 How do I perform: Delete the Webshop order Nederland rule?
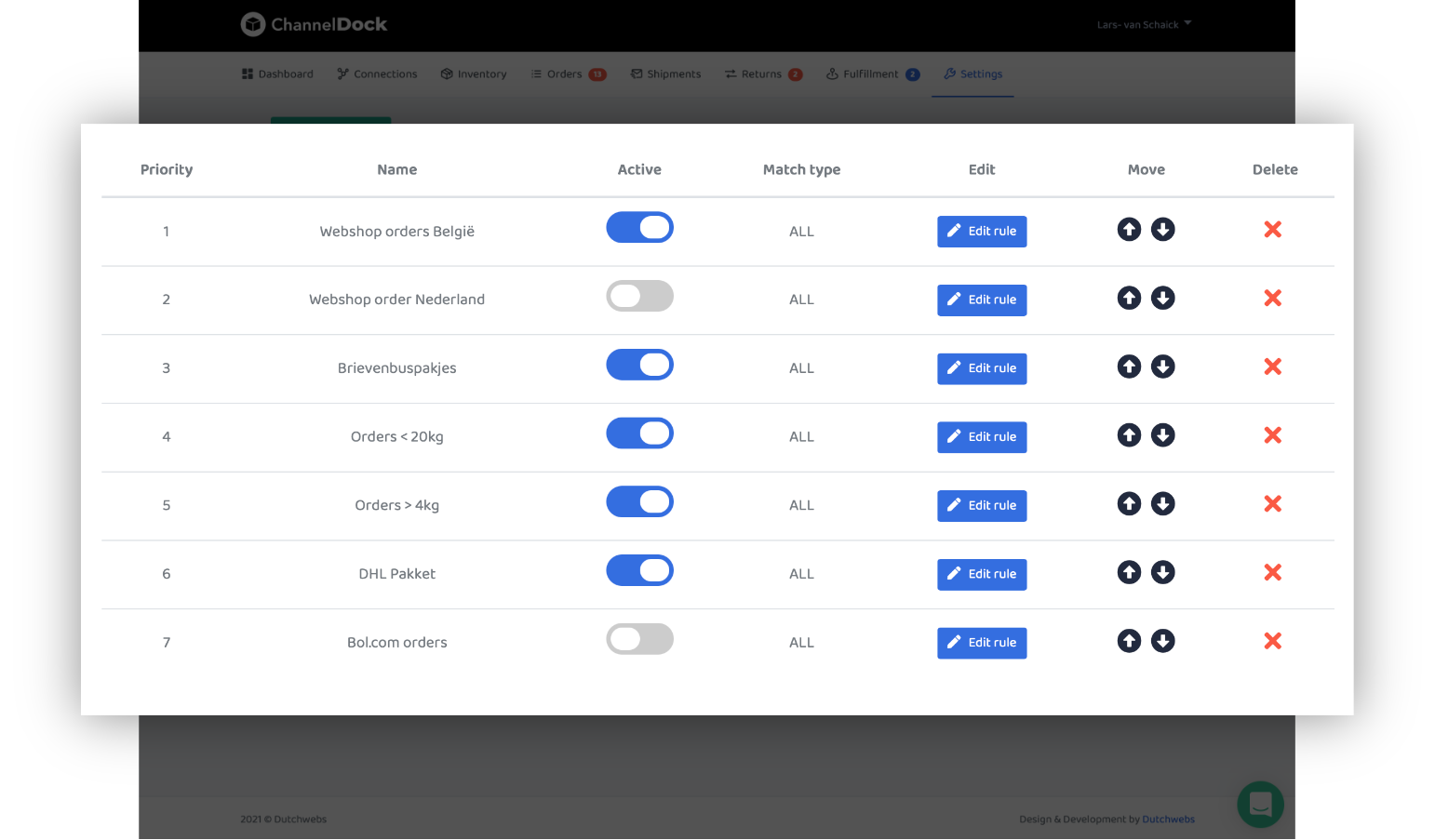pos(1272,298)
